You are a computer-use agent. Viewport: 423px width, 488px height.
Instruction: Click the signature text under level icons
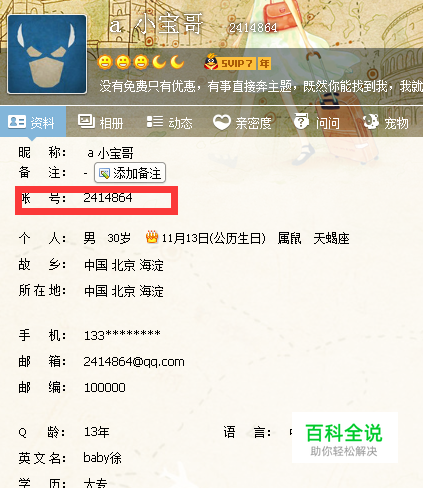click(261, 87)
